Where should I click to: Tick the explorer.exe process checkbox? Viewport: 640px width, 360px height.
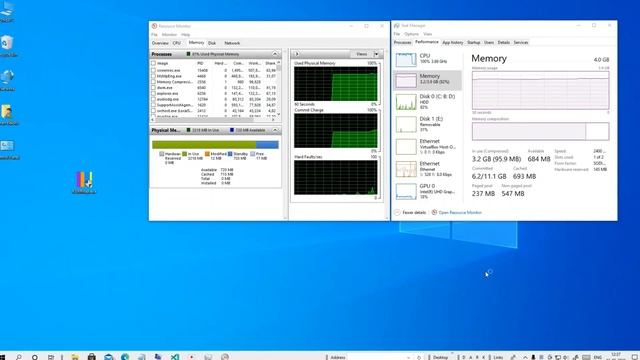(x=153, y=93)
